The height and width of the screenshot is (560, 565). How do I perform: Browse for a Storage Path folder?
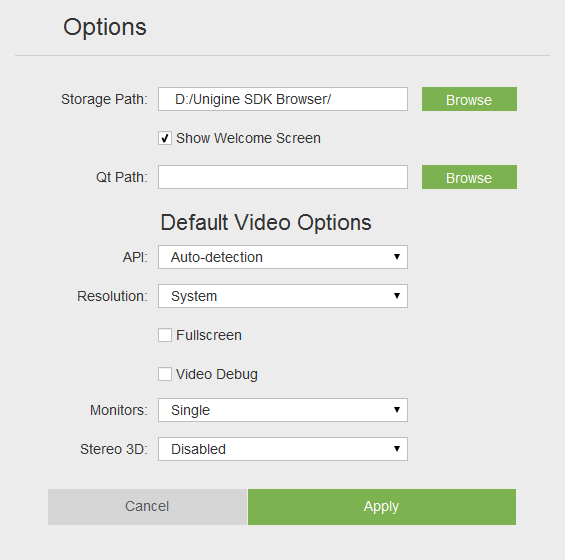[469, 99]
